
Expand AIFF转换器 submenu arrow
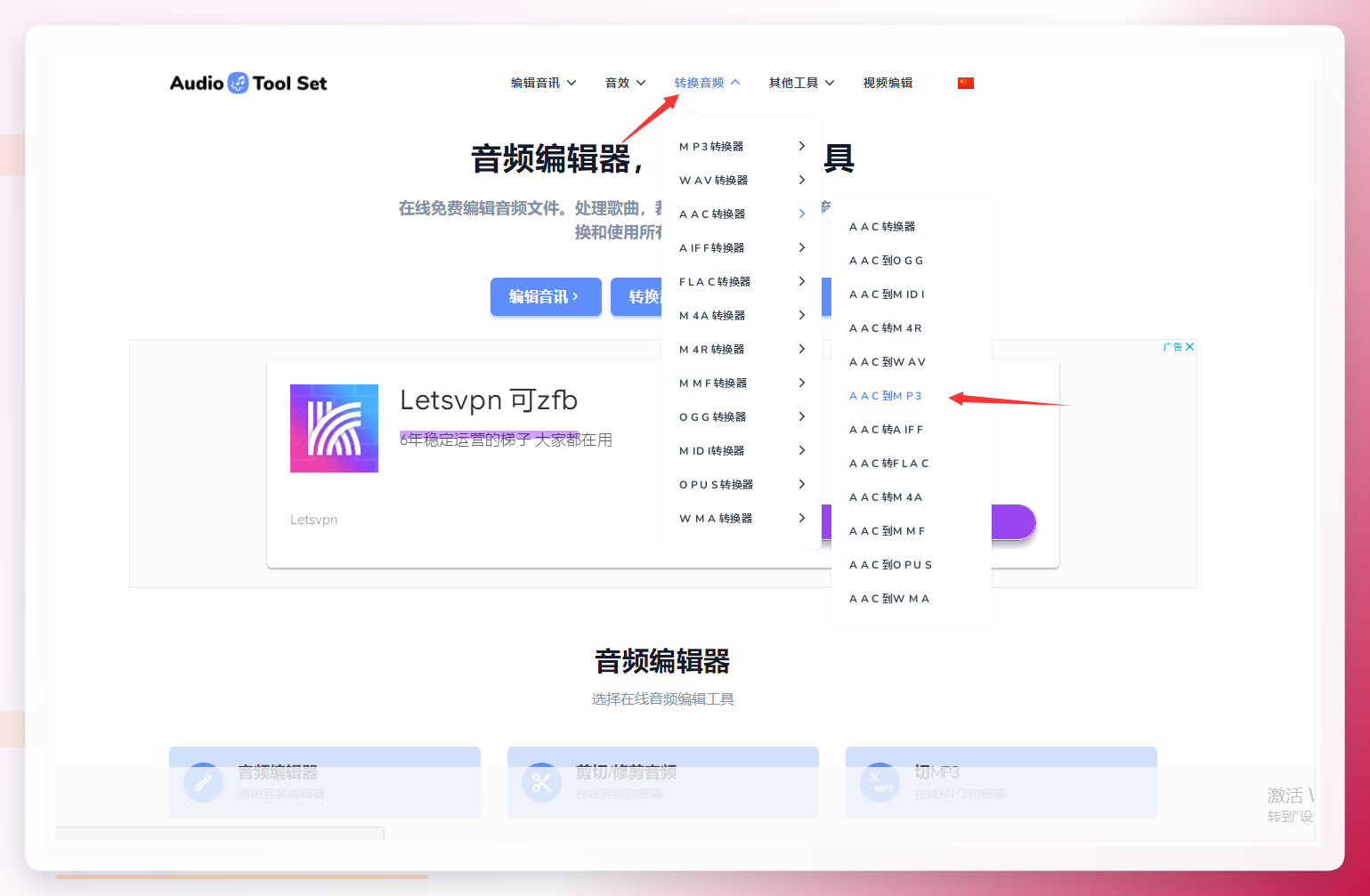[801, 247]
